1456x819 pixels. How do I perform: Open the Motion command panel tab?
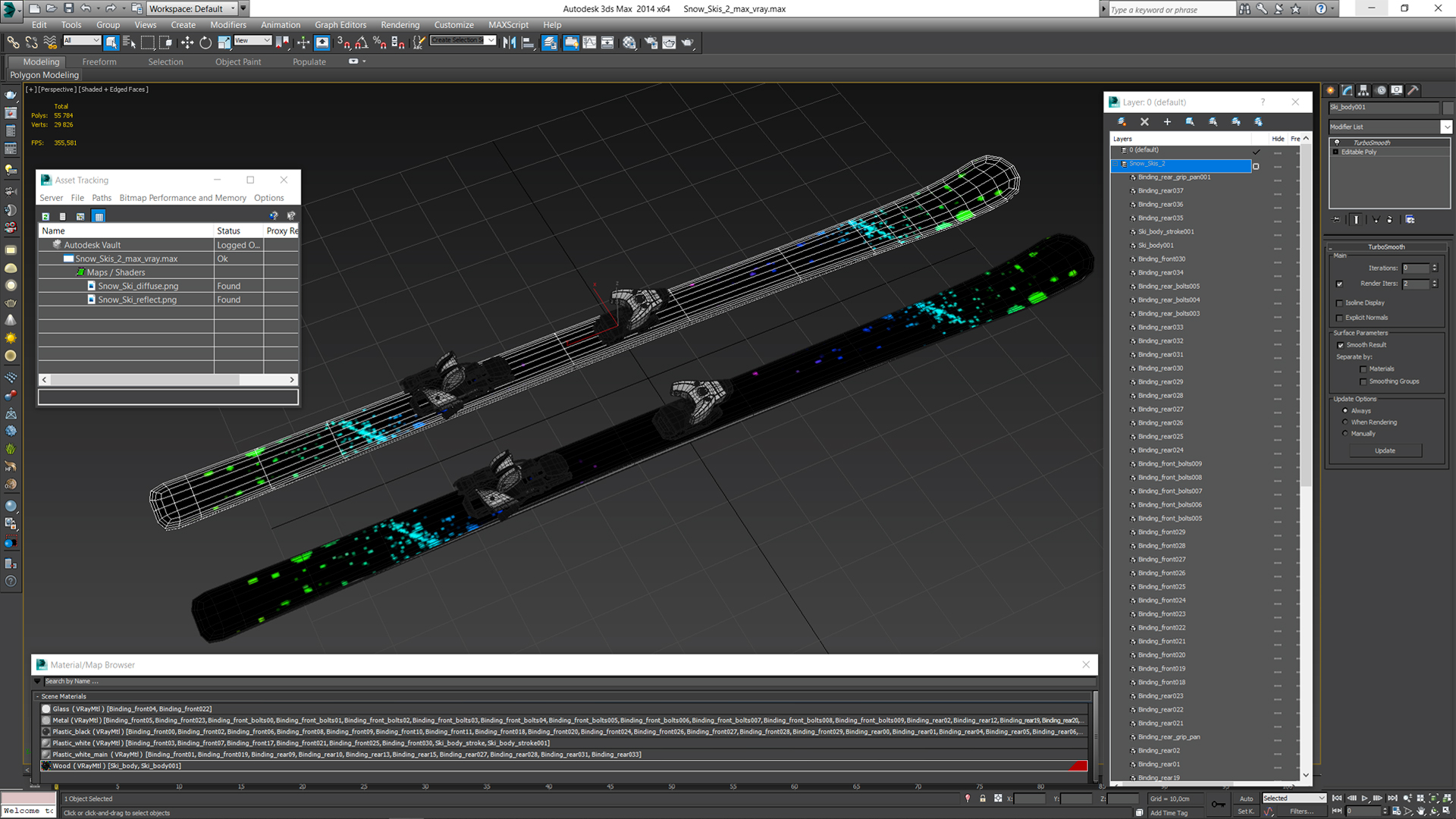[x=1380, y=90]
